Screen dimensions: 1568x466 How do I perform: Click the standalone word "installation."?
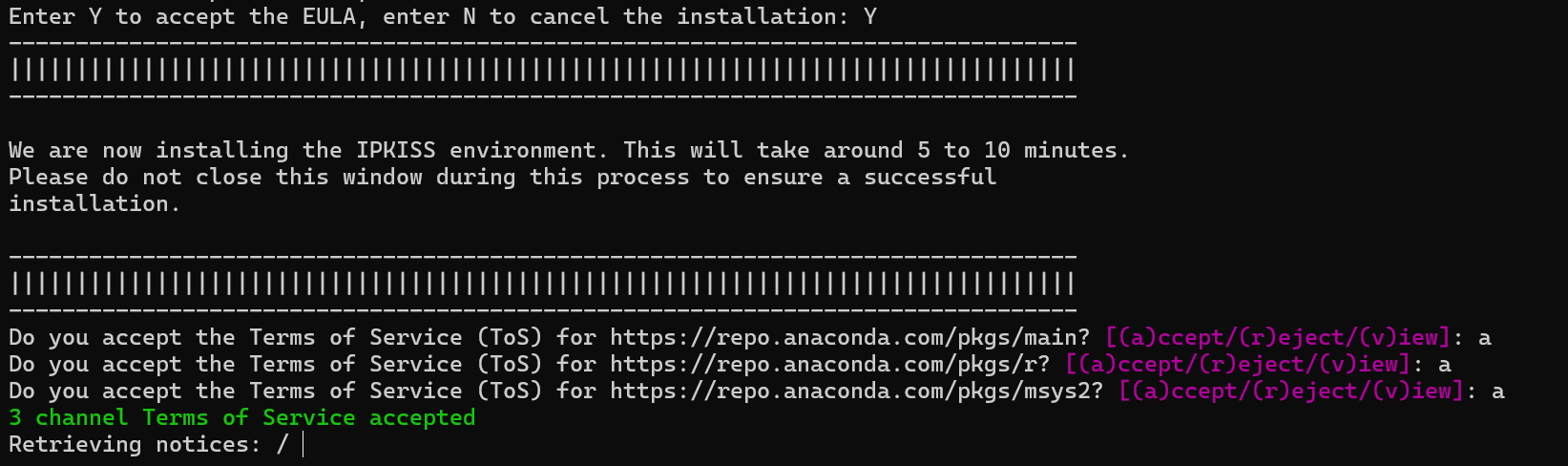[94, 203]
